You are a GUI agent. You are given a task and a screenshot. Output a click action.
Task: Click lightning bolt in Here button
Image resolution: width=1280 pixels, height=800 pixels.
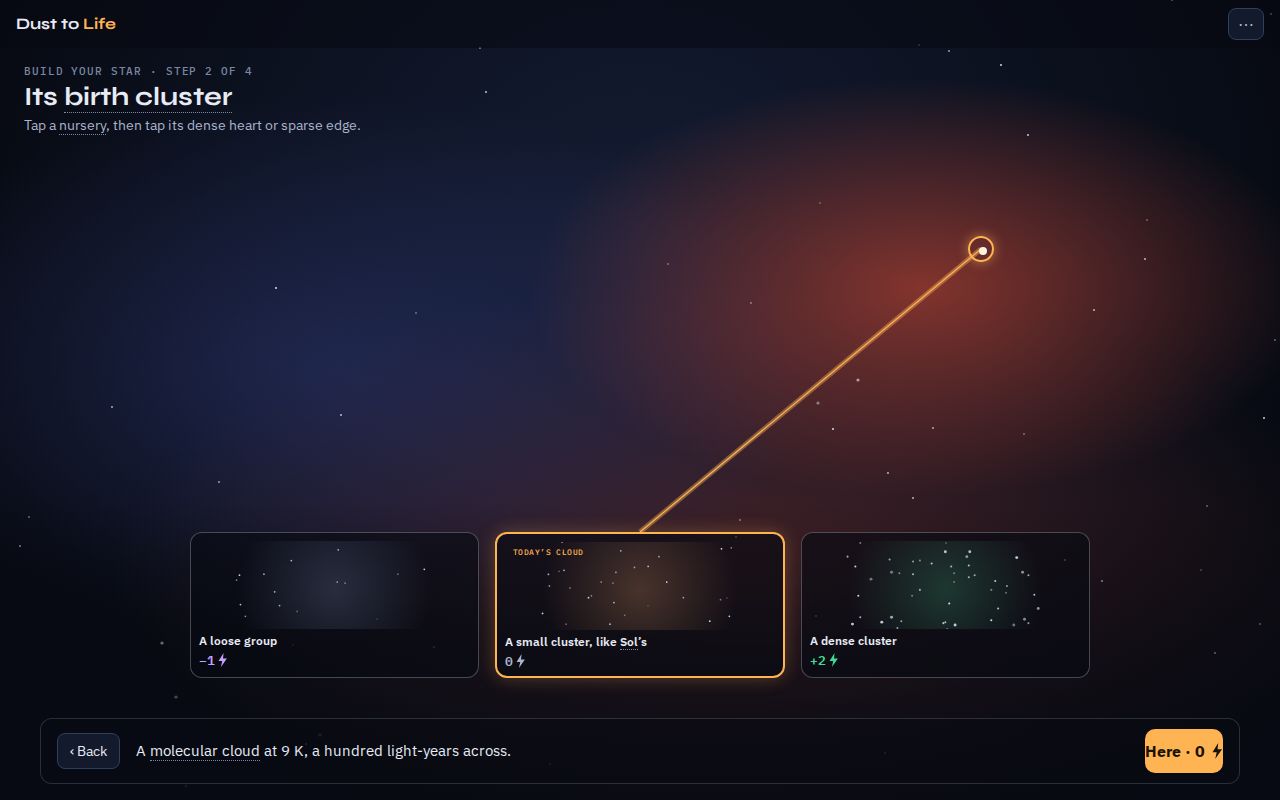pos(1216,751)
